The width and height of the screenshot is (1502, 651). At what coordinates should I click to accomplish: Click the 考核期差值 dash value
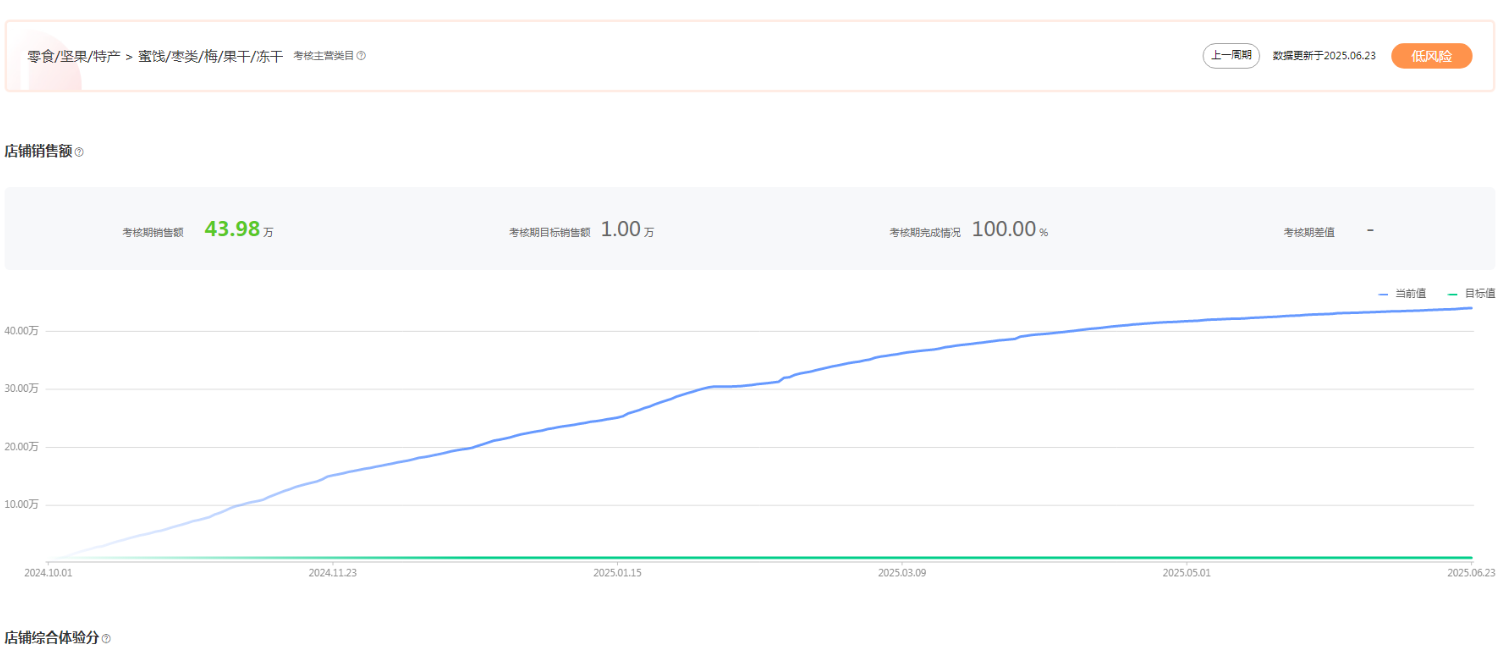pyautogui.click(x=1370, y=229)
